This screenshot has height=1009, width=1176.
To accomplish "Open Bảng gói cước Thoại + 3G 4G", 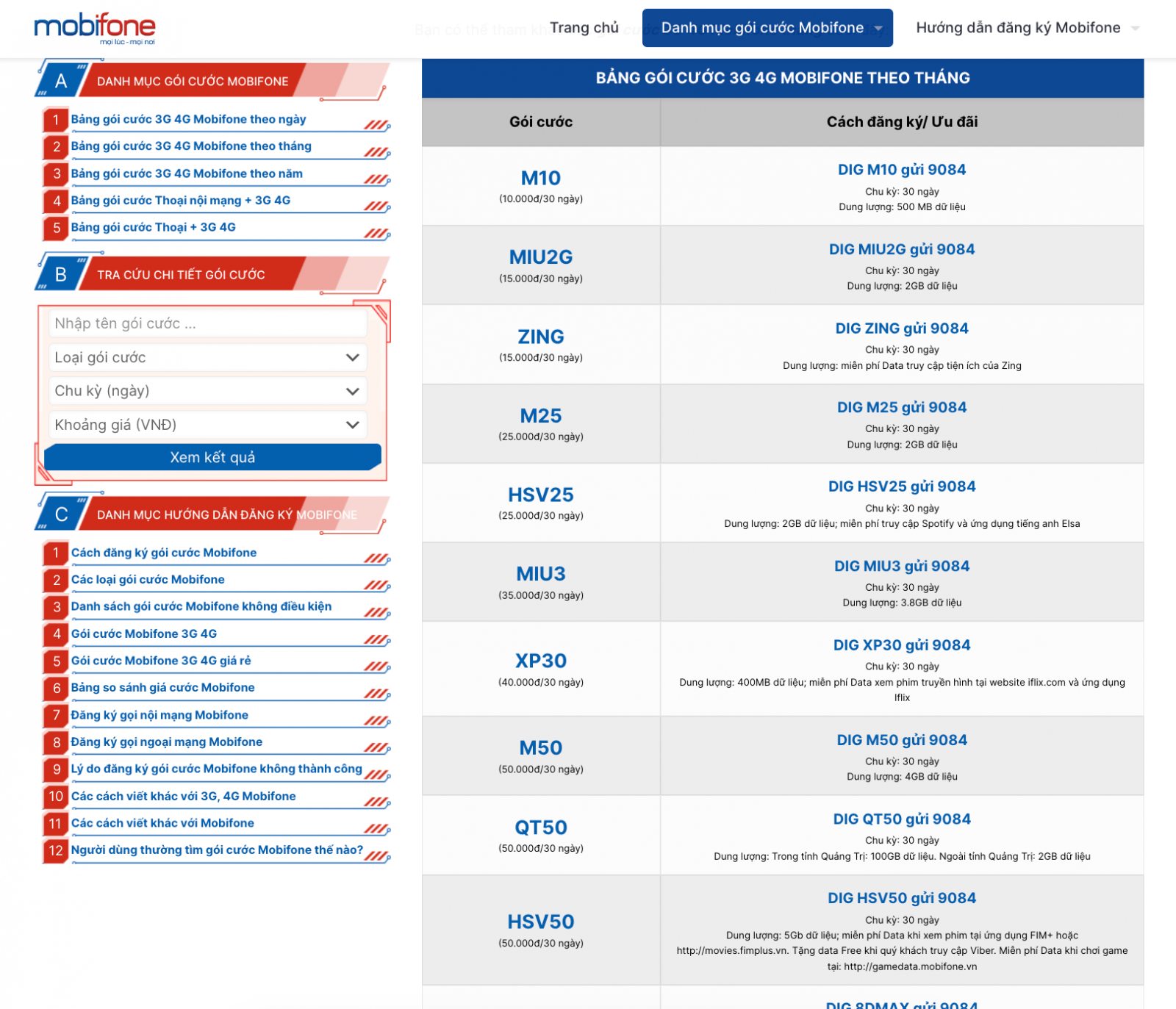I will (x=154, y=227).
